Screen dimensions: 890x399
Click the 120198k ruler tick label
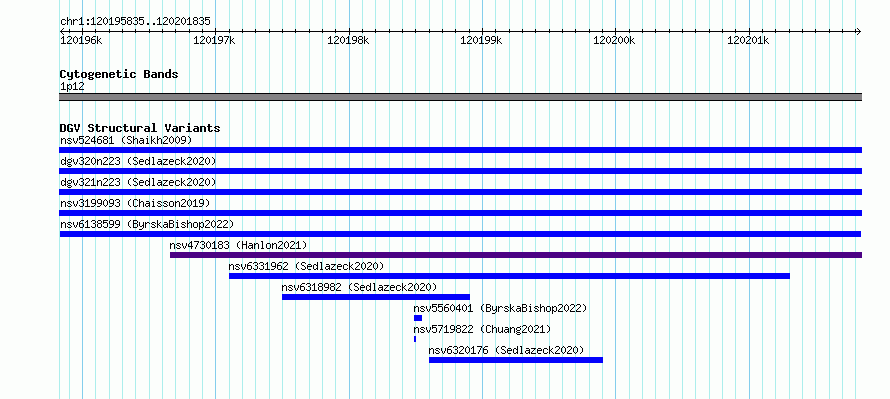click(349, 40)
